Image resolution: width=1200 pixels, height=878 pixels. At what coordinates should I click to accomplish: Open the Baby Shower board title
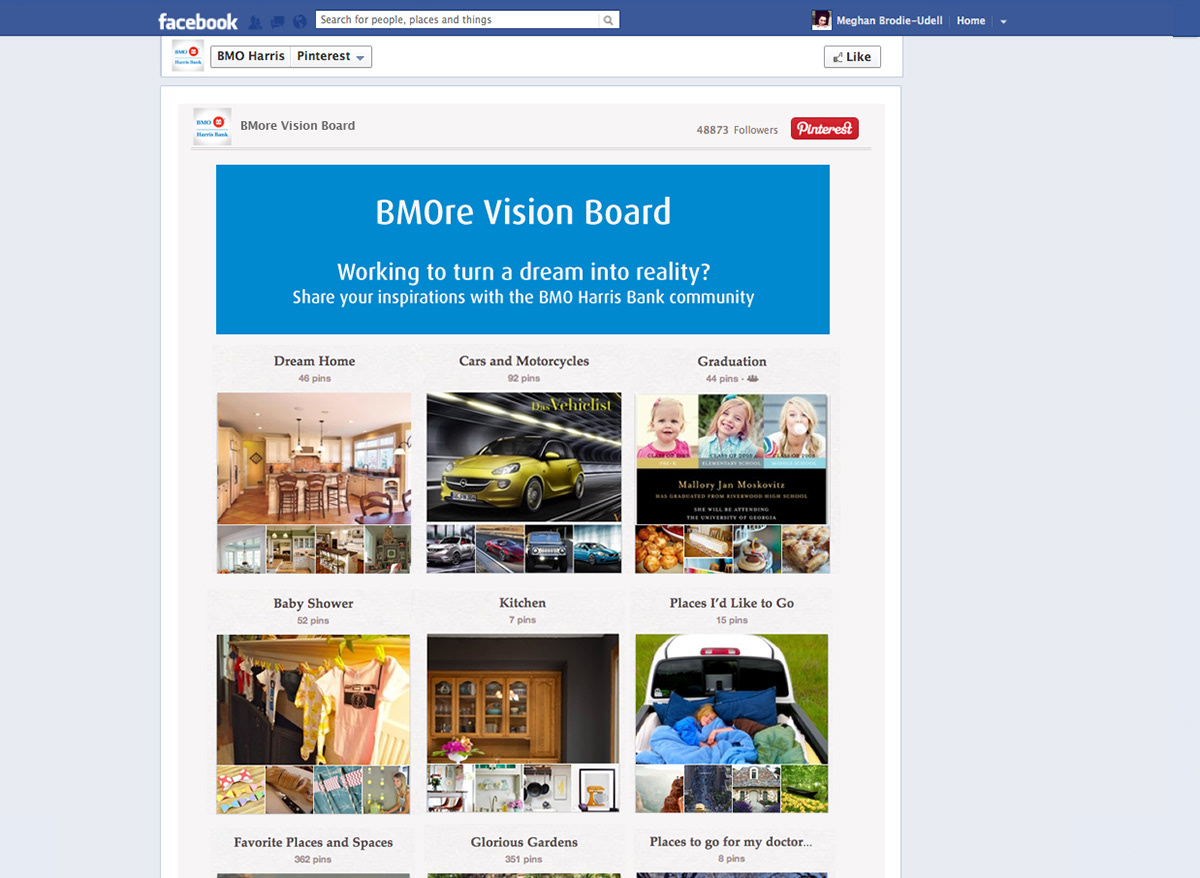tap(313, 603)
